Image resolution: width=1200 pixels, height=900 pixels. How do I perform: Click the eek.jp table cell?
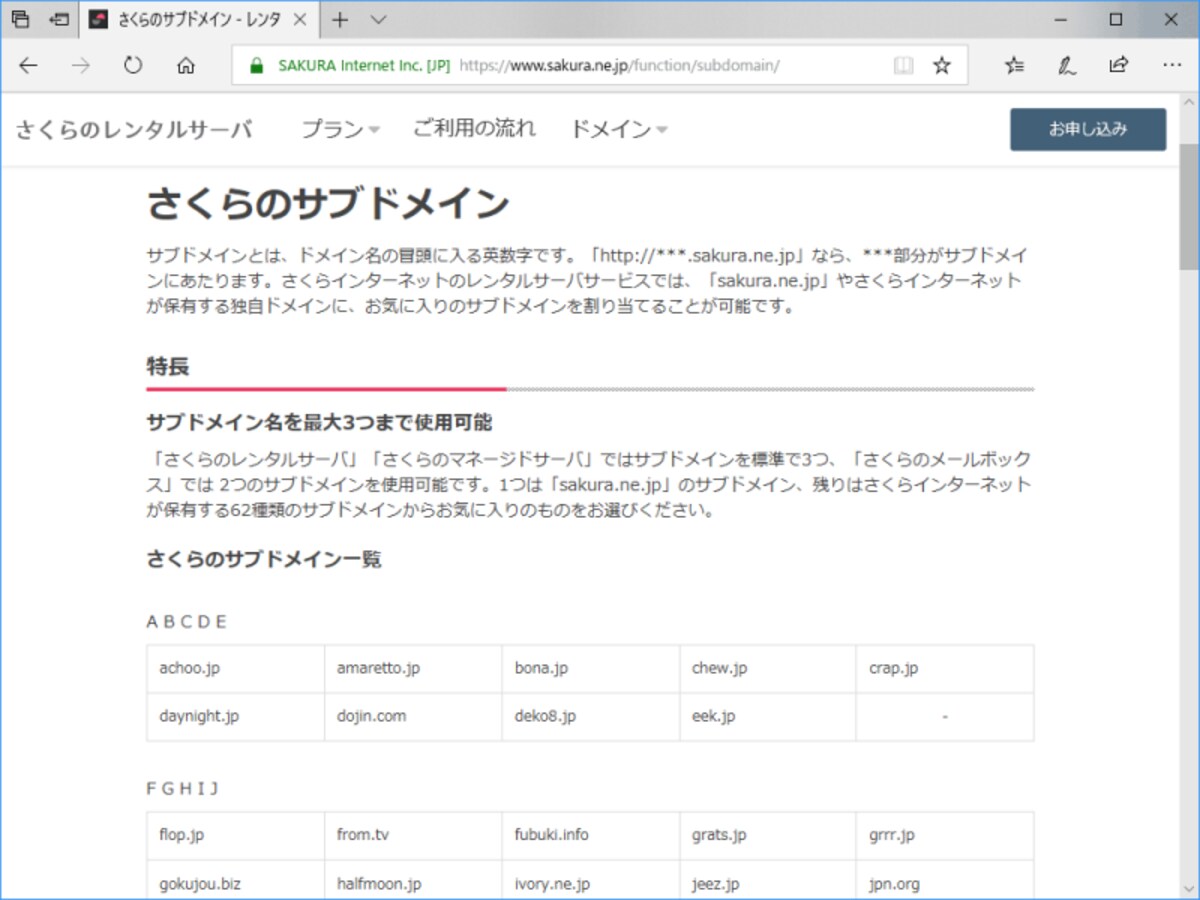click(767, 717)
